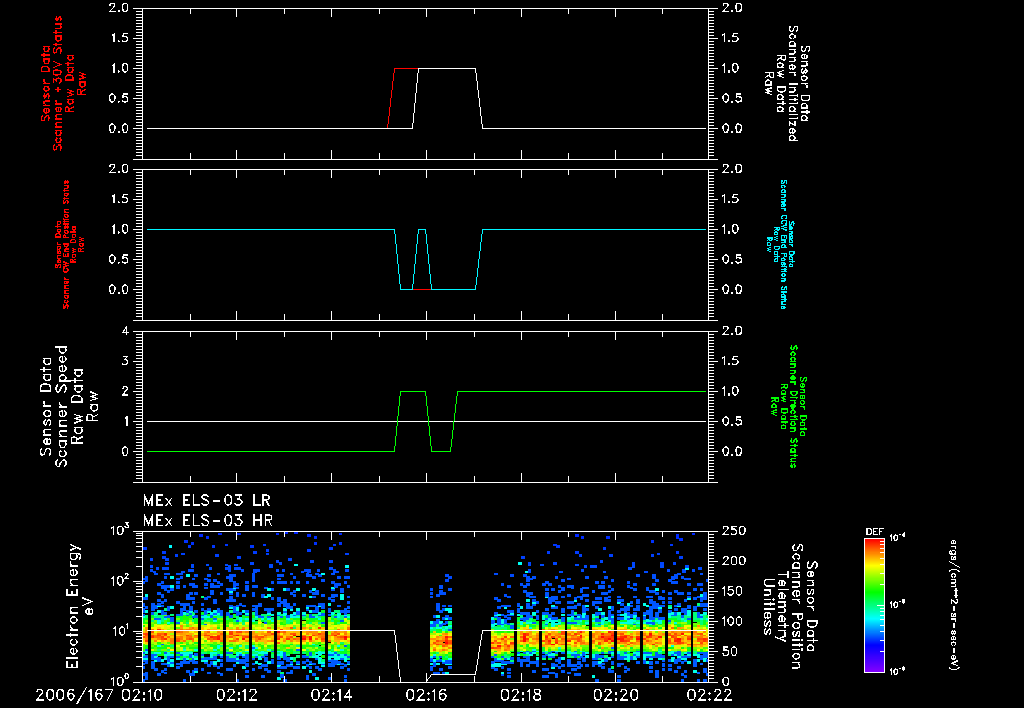
Task: Select the "150" scanner position tick label
Action: click(734, 591)
